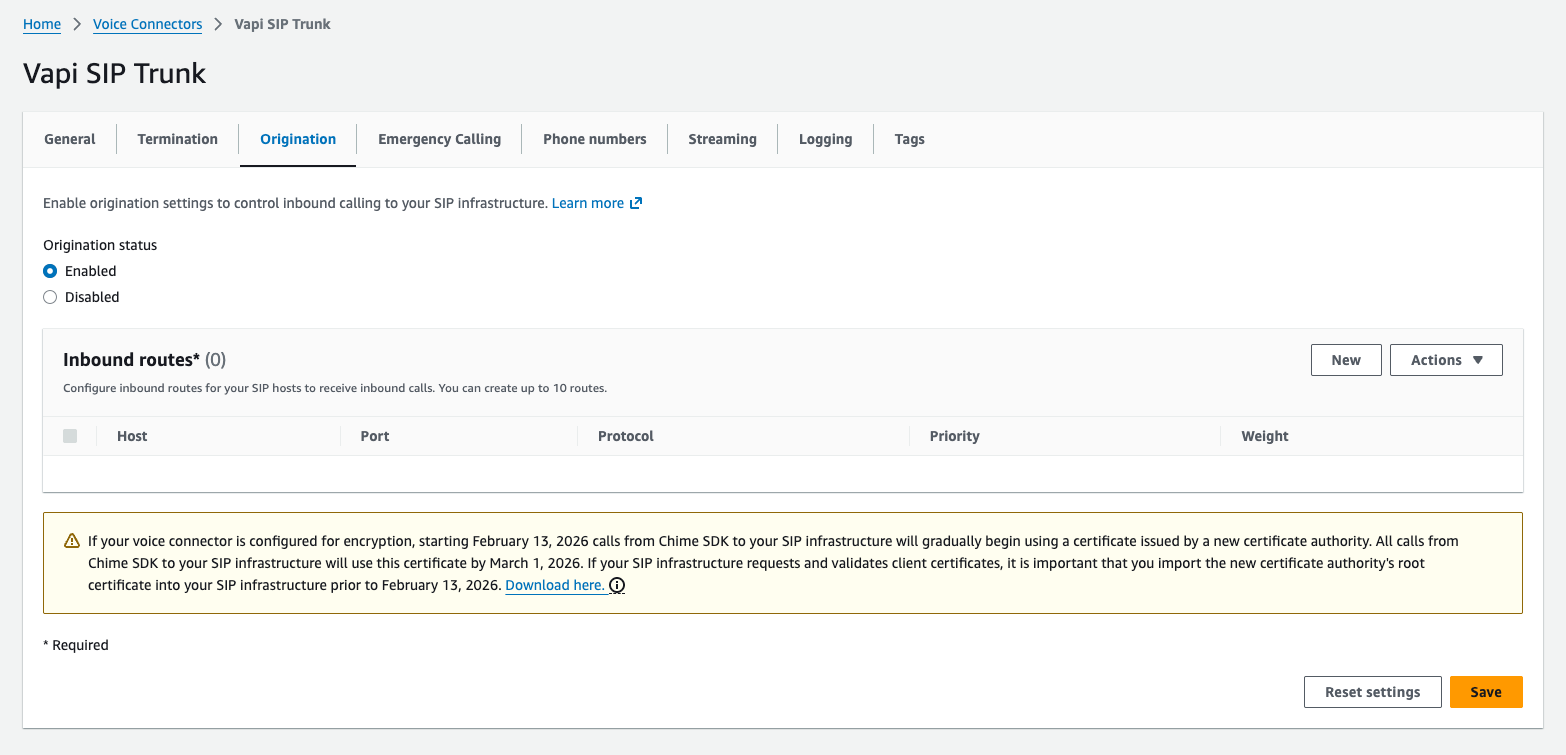The width and height of the screenshot is (1566, 755).
Task: Check the select-all inbound routes checkbox
Action: (70, 436)
